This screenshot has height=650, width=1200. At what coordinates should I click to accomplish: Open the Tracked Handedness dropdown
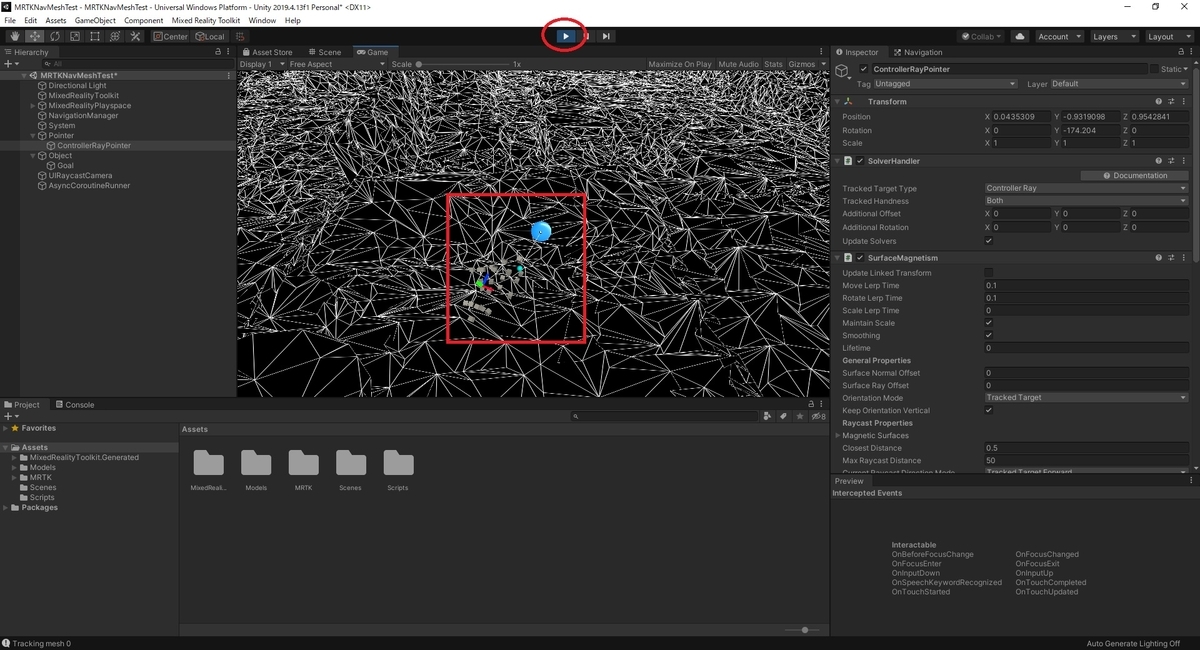pos(1086,200)
